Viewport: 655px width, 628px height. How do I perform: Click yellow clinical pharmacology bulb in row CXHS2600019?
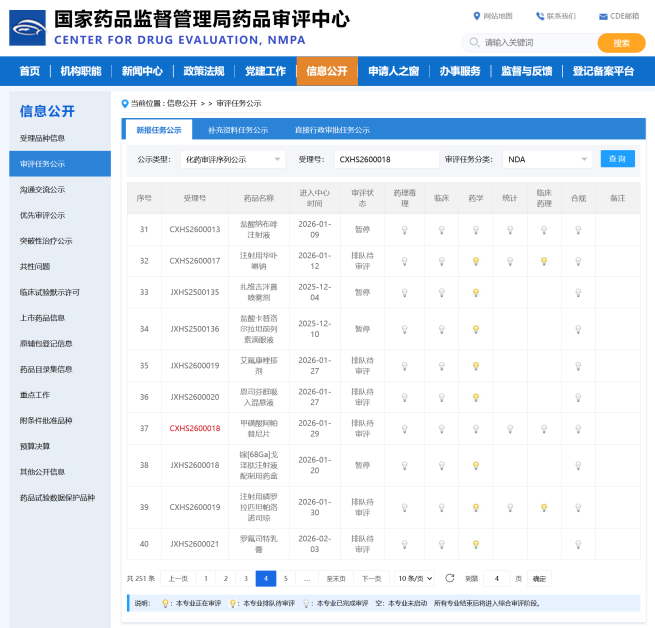[544, 508]
